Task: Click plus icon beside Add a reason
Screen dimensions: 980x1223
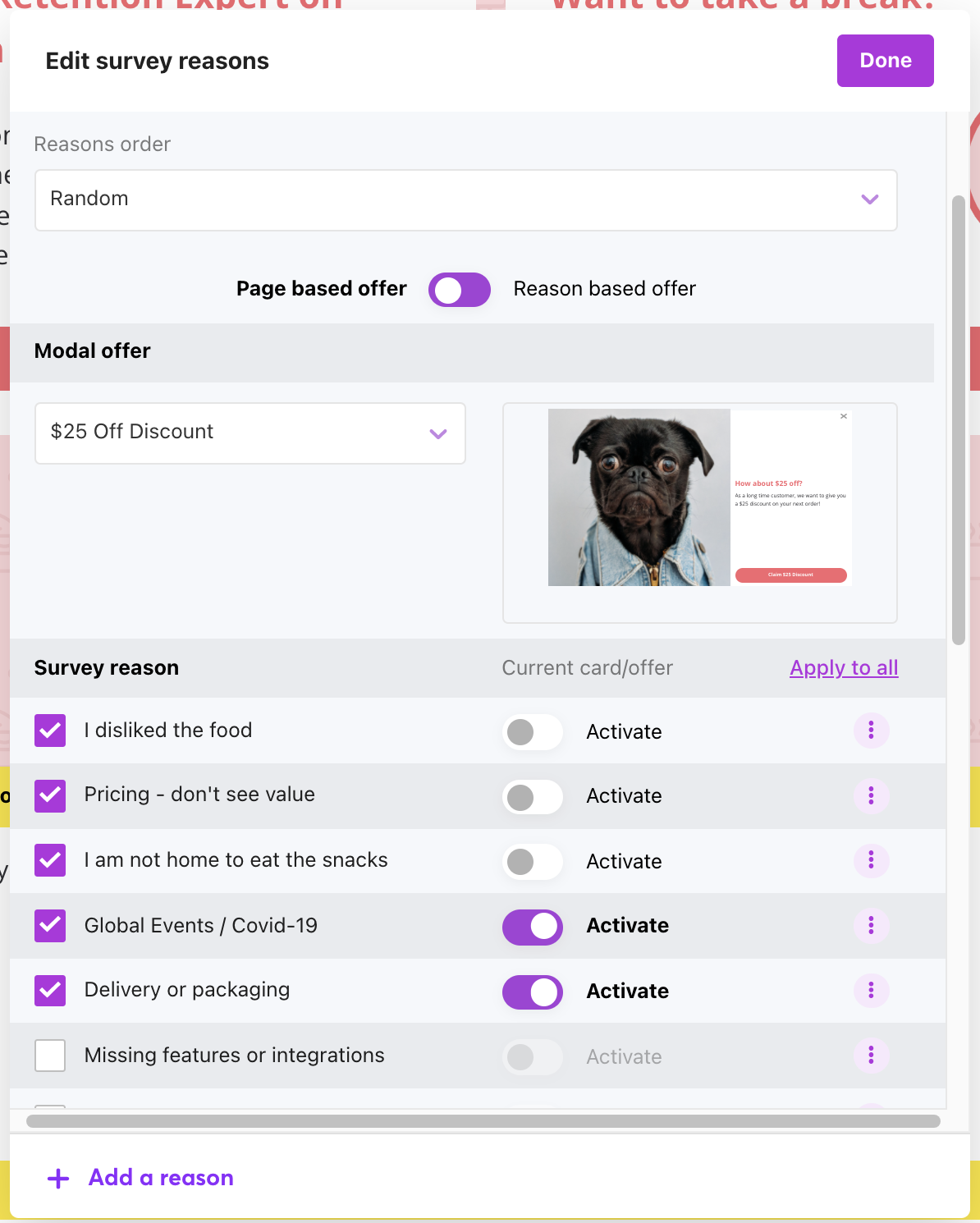Action: pyautogui.click(x=58, y=1179)
